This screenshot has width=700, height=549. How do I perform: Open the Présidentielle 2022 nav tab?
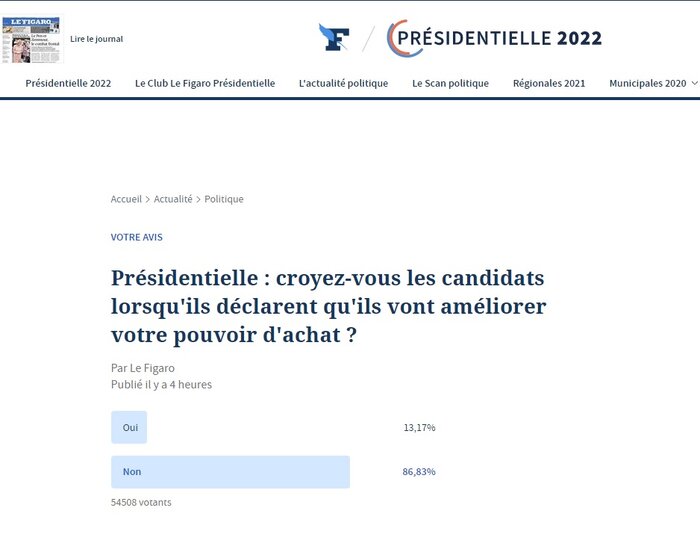[68, 83]
